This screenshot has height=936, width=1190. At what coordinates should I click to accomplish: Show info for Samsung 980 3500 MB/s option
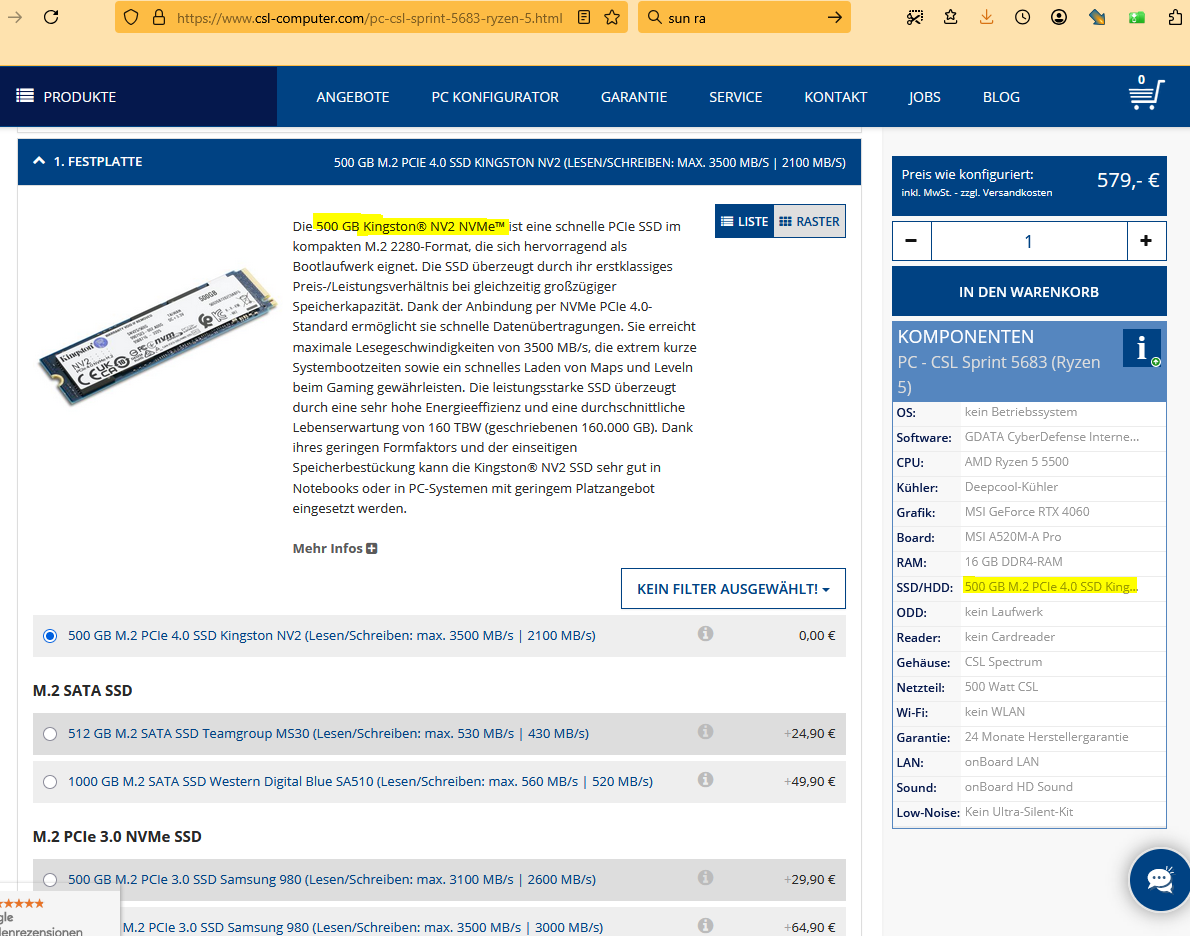pyautogui.click(x=706, y=925)
